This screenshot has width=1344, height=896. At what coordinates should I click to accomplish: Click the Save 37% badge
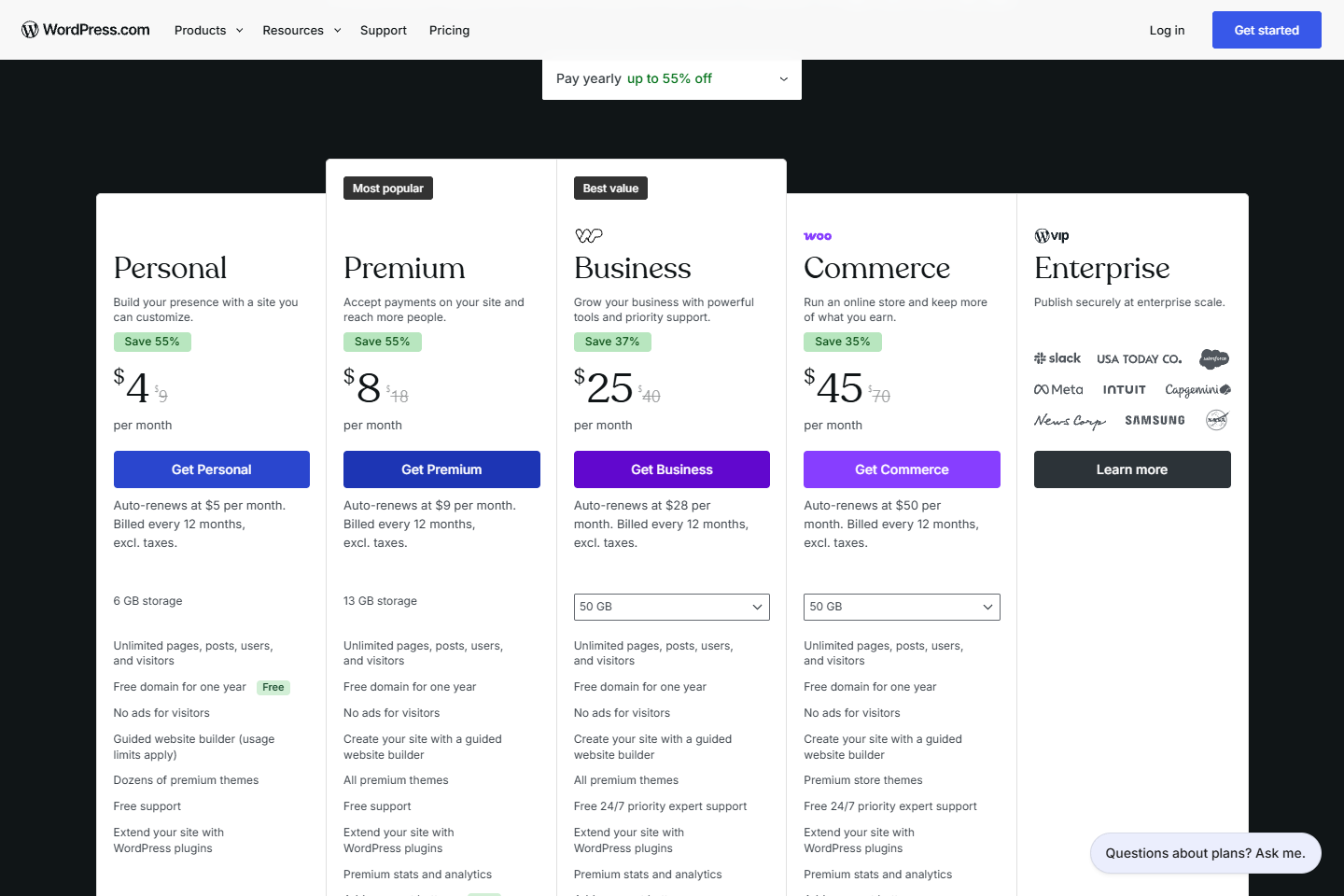[x=612, y=342]
